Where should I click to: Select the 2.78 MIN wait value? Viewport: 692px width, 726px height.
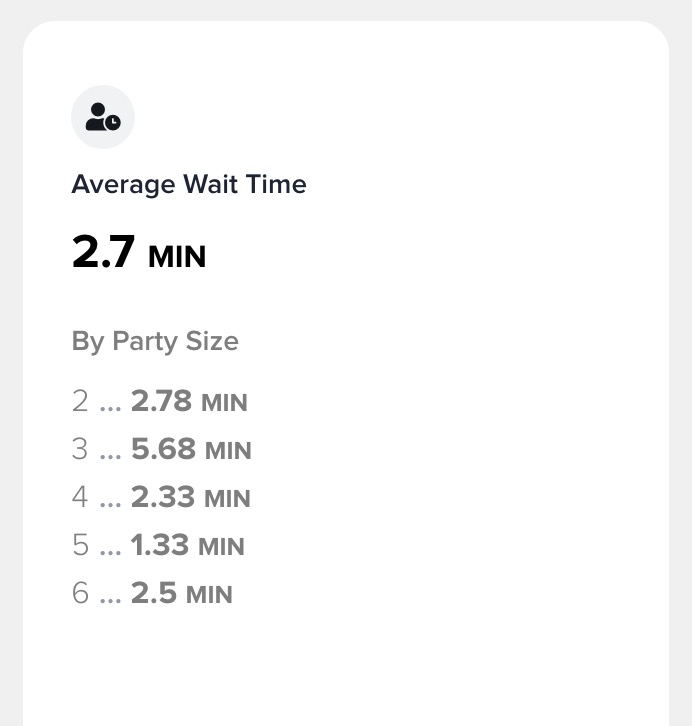[x=189, y=402]
